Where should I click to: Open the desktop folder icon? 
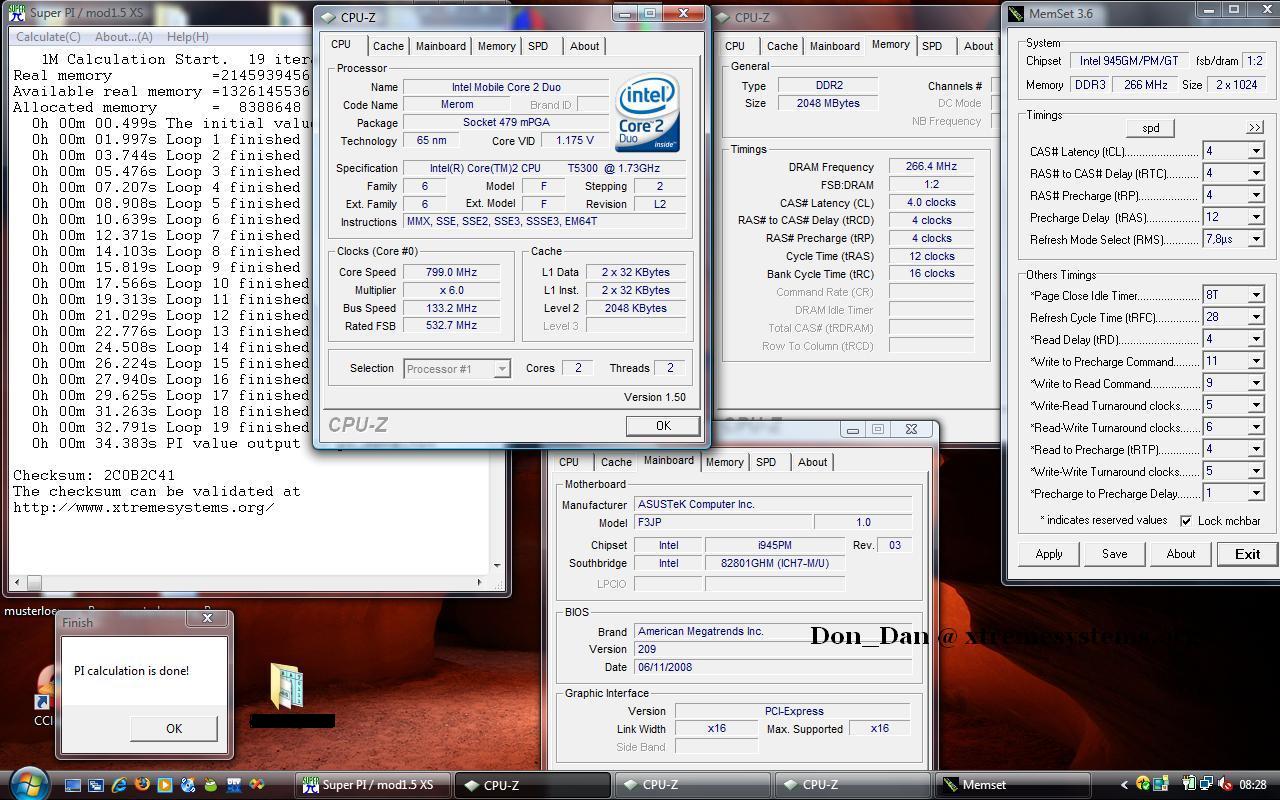(287, 685)
